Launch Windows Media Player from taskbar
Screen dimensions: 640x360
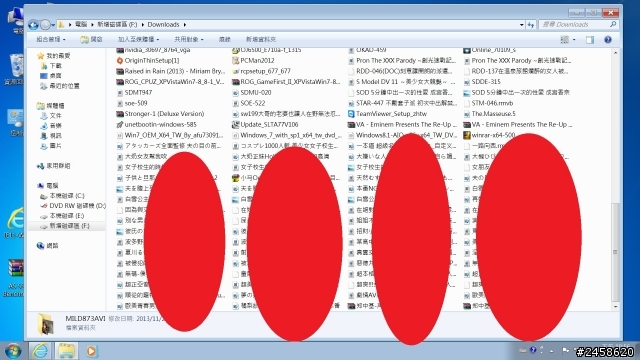tap(91, 351)
